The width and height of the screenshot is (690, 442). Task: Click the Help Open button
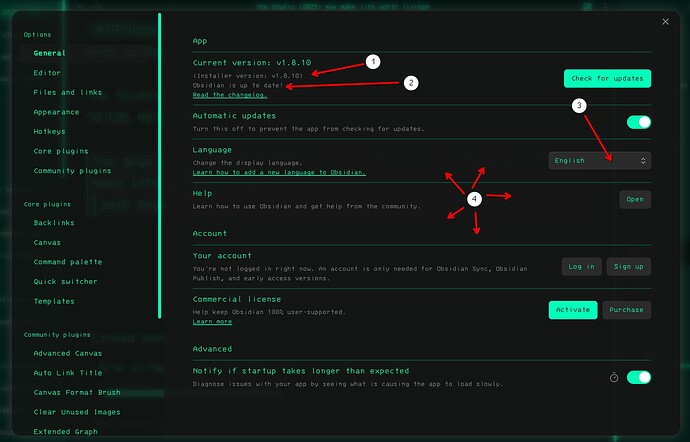635,199
